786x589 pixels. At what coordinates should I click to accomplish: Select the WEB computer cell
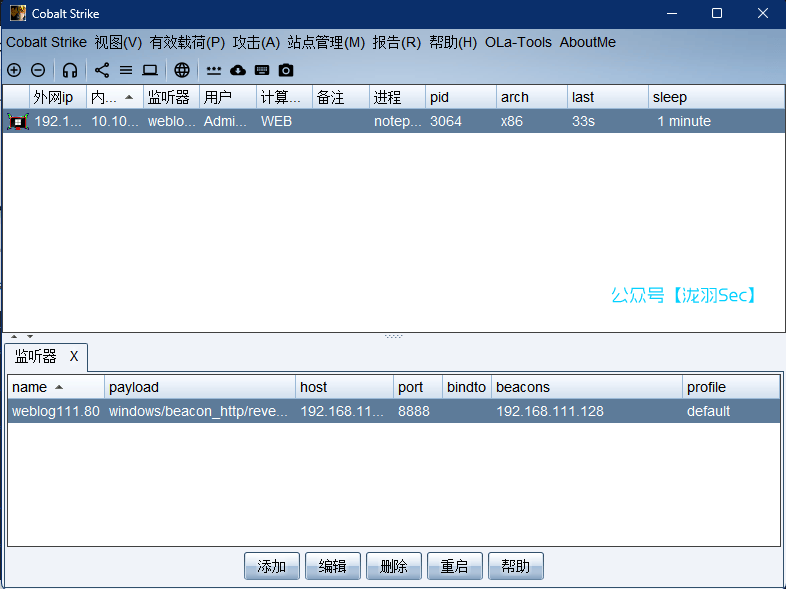pos(285,121)
